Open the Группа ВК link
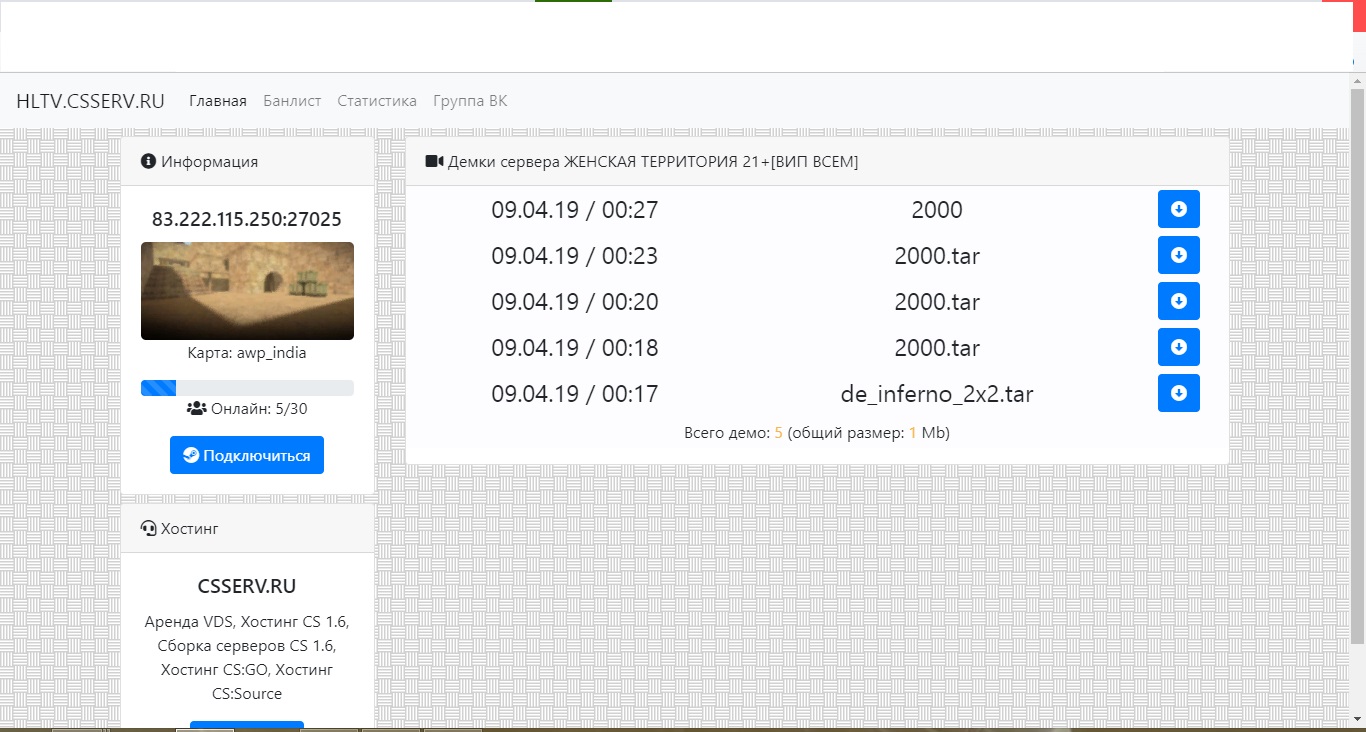 click(470, 101)
